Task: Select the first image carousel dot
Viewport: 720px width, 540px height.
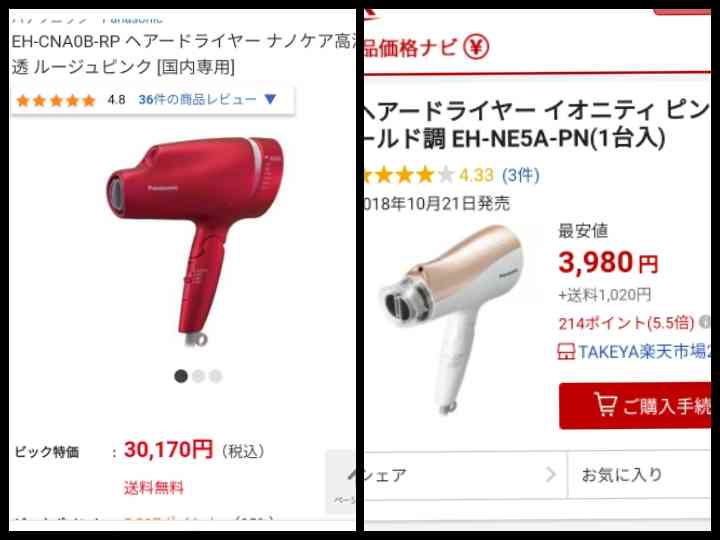Action: [181, 376]
